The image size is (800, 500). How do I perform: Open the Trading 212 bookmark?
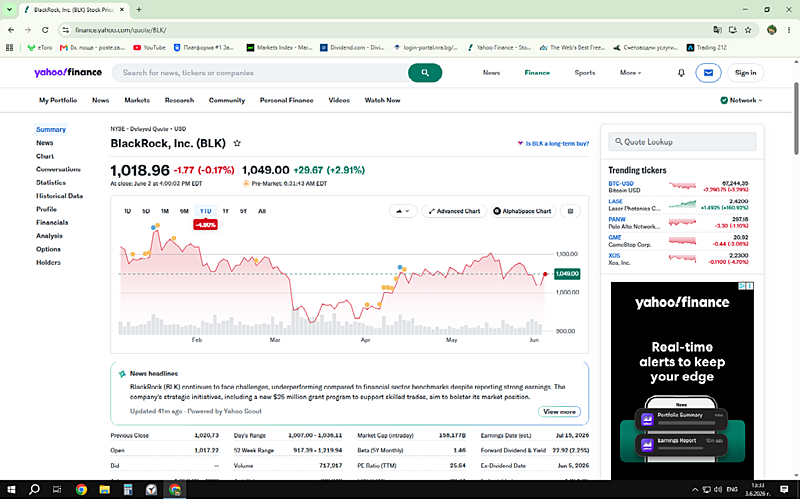[x=707, y=47]
